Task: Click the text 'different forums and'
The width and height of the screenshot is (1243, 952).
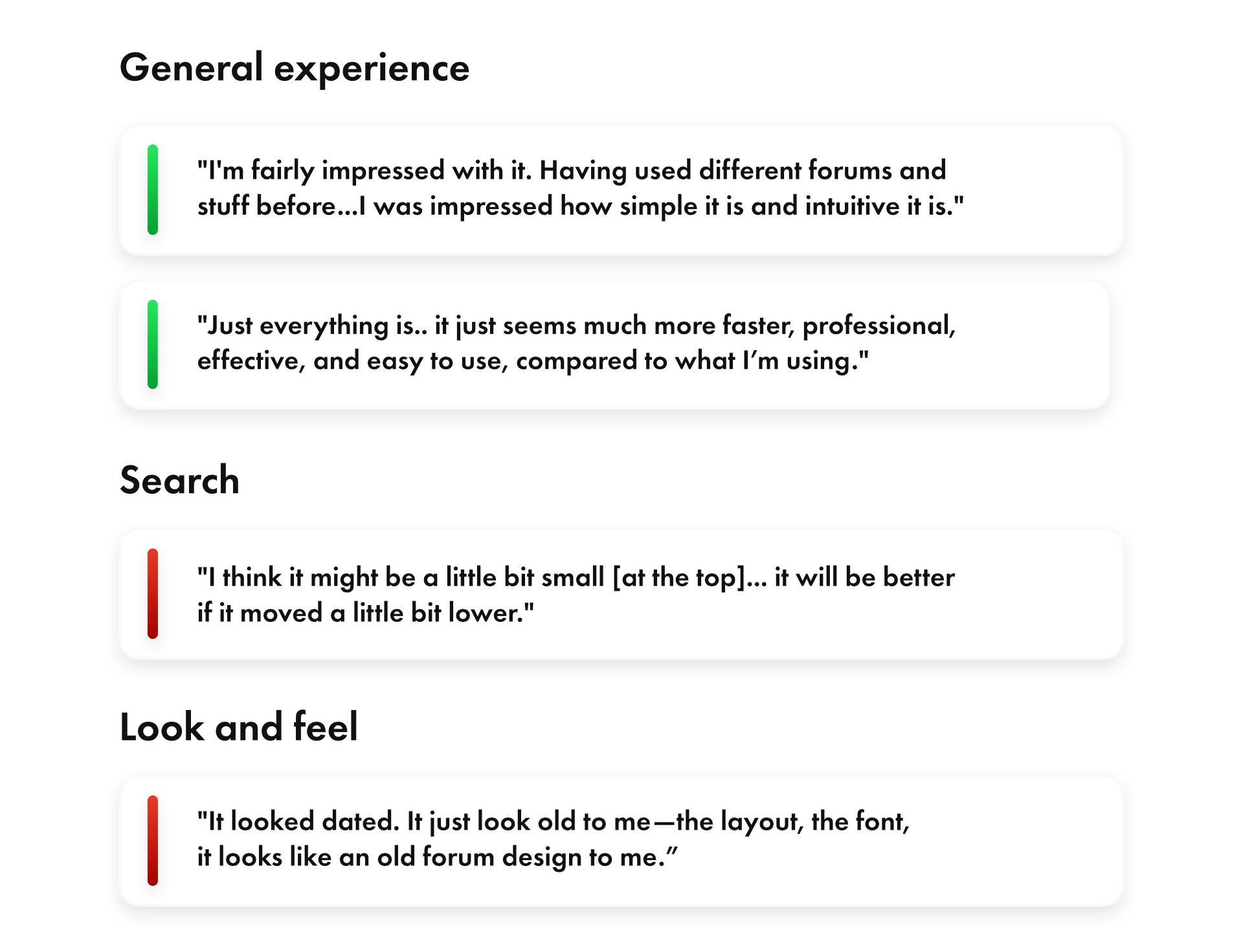Action: (822, 170)
